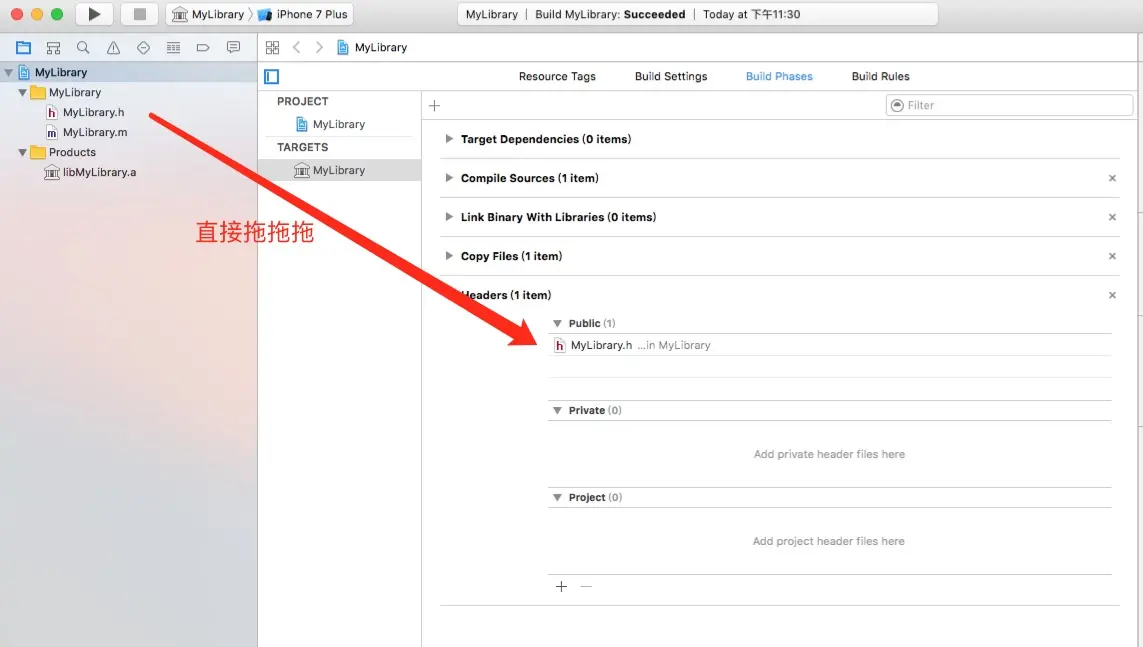The width and height of the screenshot is (1143, 647).
Task: Open the Symbol navigator icon
Action: pyautogui.click(x=53, y=47)
